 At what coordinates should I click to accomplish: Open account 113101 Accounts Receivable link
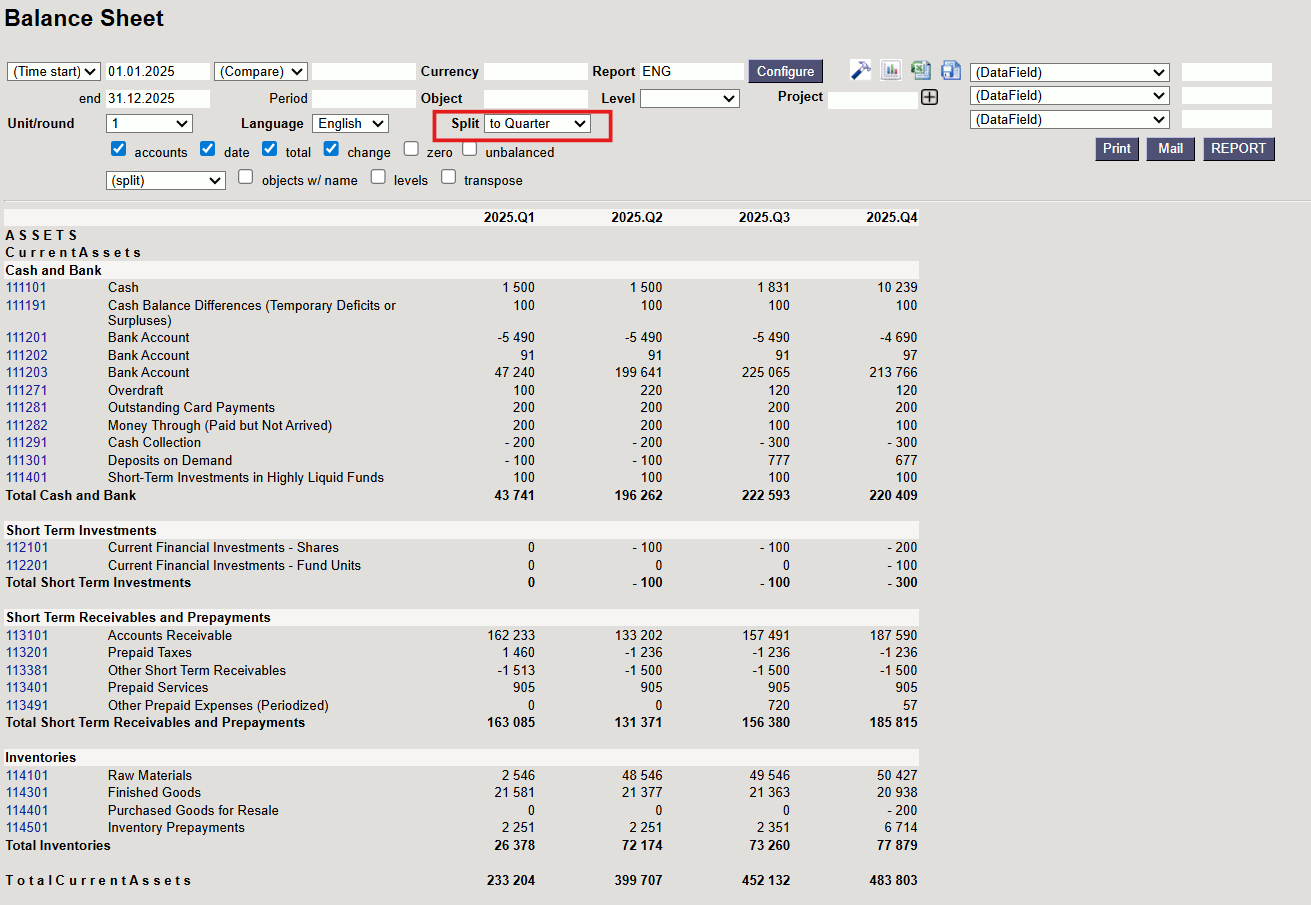[27, 635]
